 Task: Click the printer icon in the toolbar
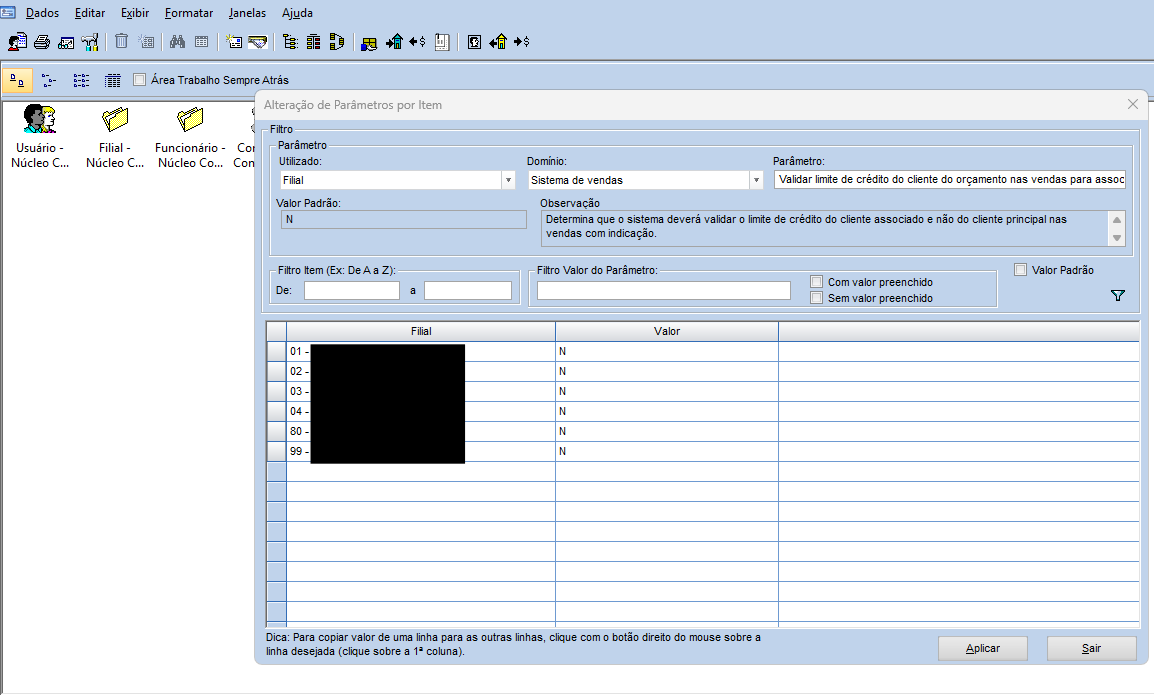pyautogui.click(x=42, y=42)
